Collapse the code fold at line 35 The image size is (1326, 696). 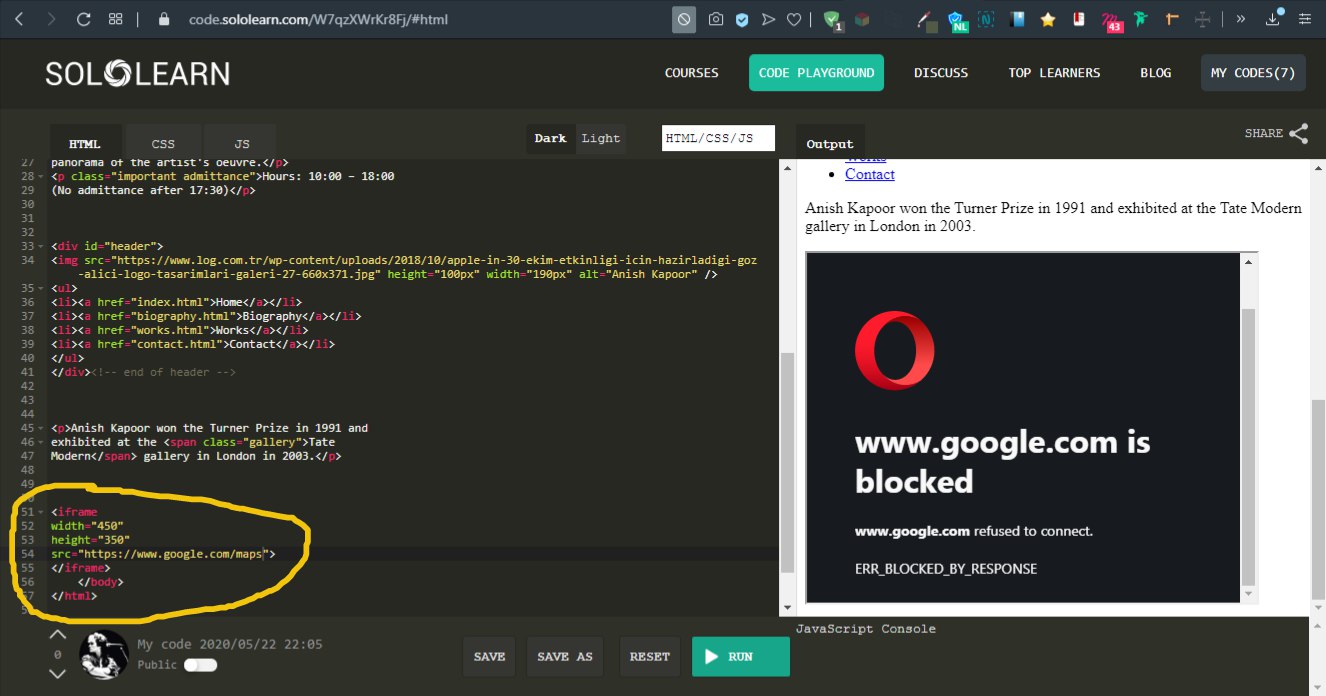(x=40, y=288)
